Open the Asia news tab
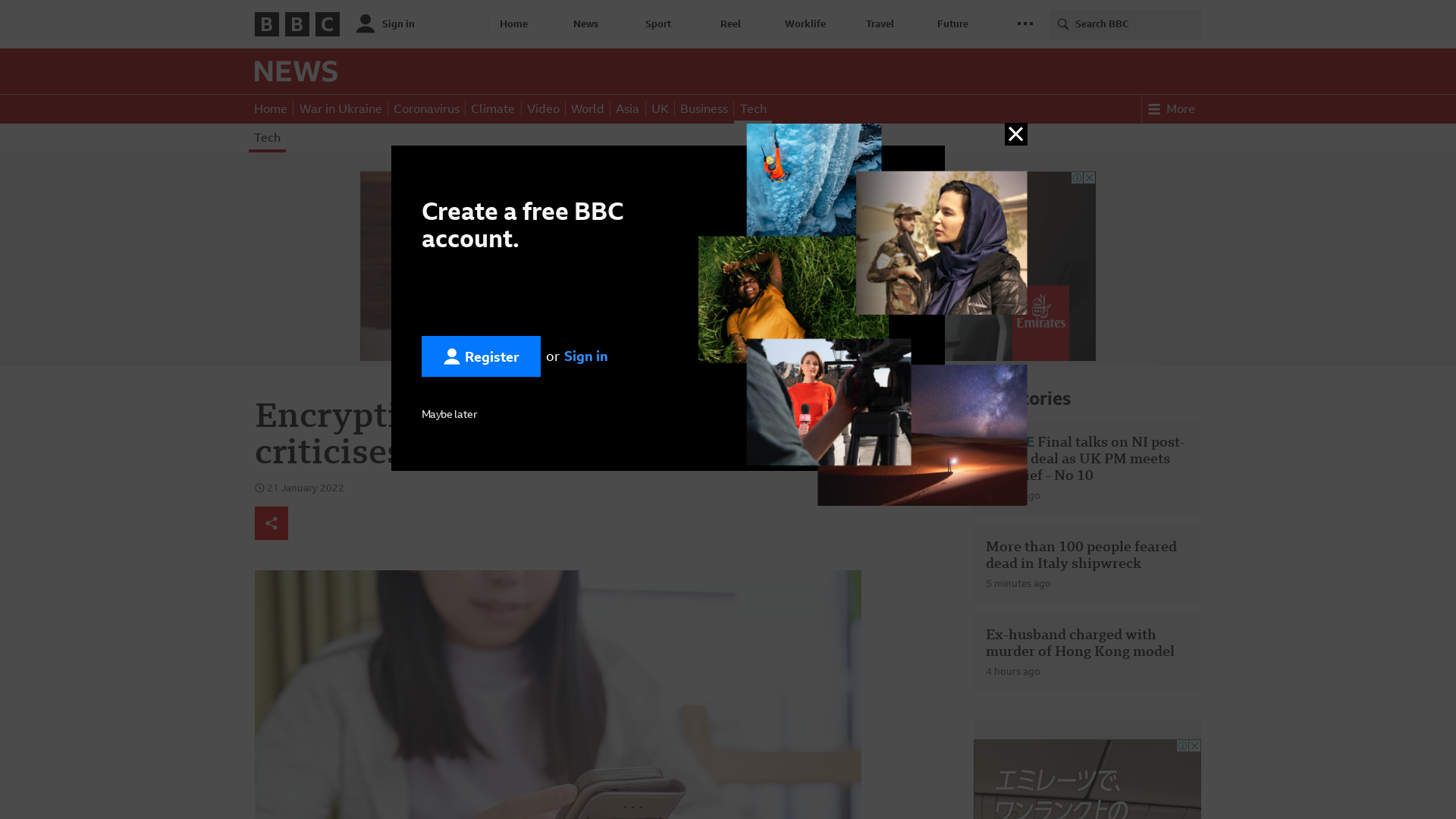This screenshot has height=819, width=1456. [x=627, y=109]
